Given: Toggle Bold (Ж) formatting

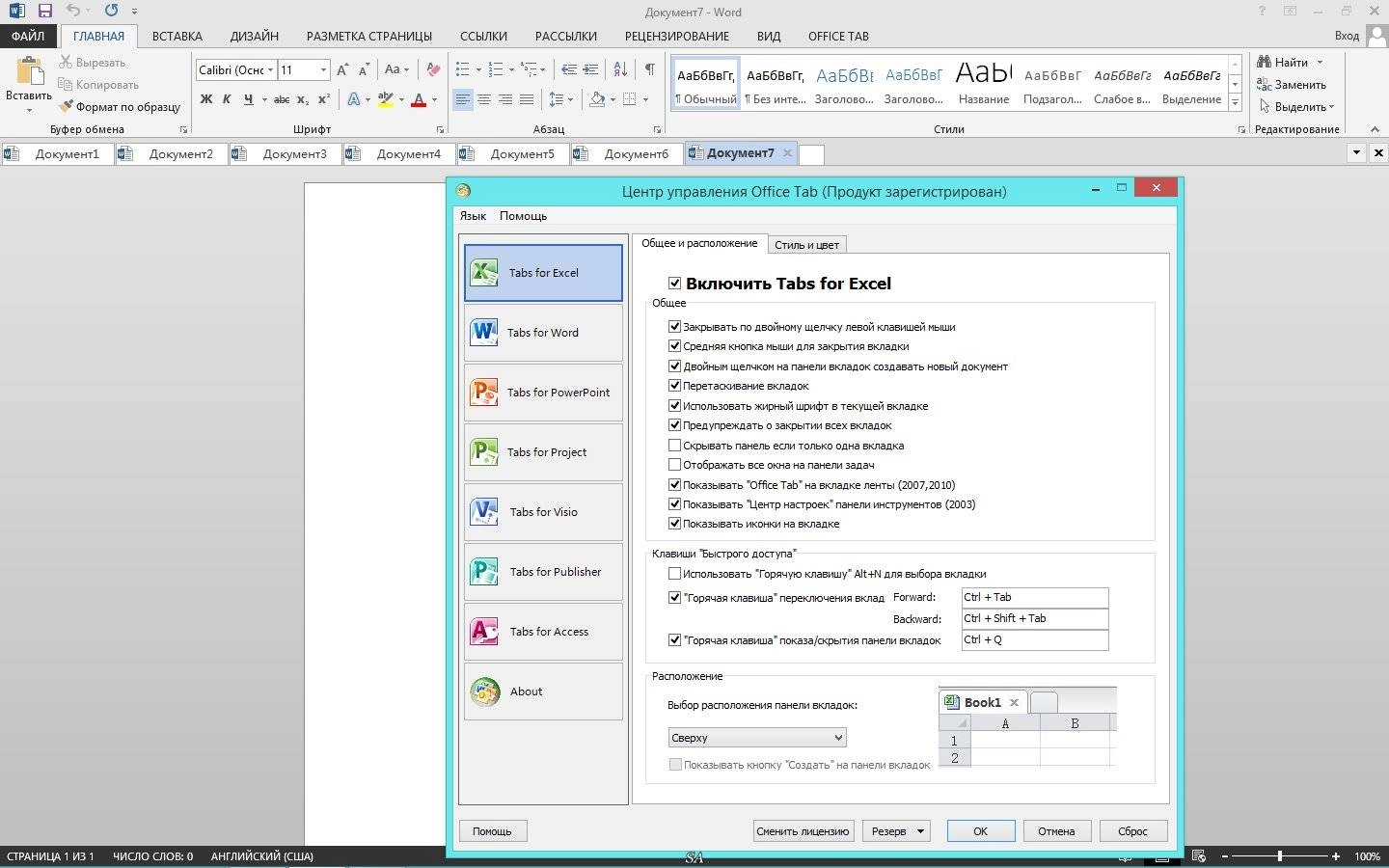Looking at the screenshot, I should coord(206,99).
